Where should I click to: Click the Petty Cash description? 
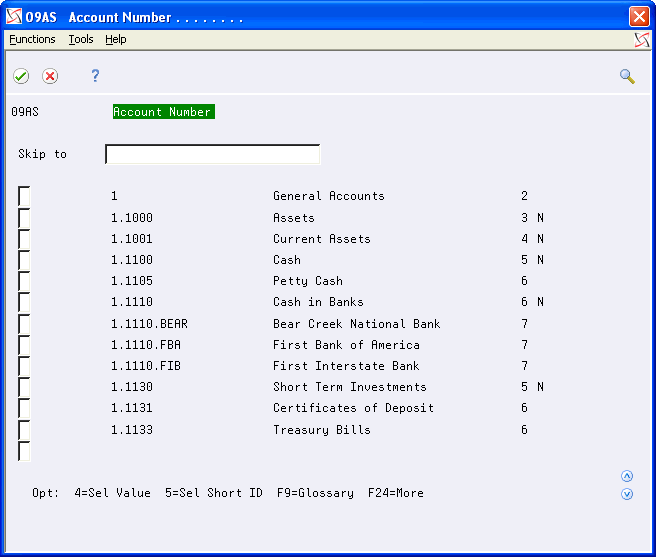pos(308,281)
